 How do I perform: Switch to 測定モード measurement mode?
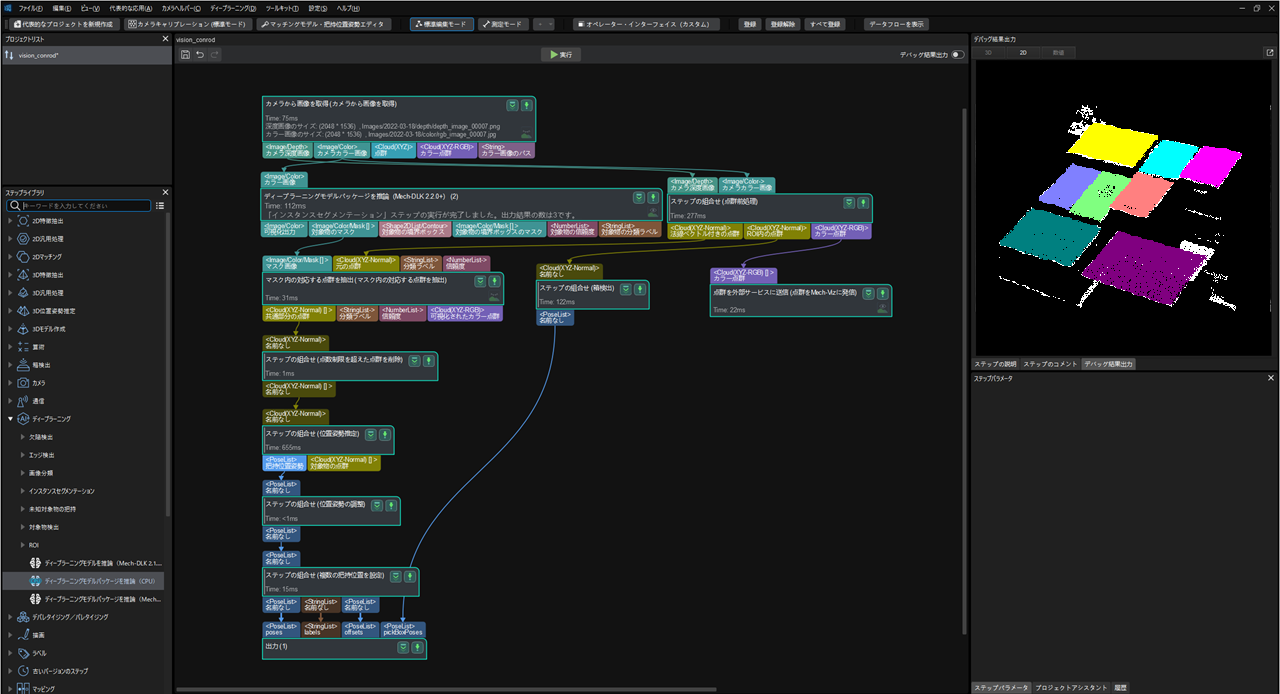(501, 23)
